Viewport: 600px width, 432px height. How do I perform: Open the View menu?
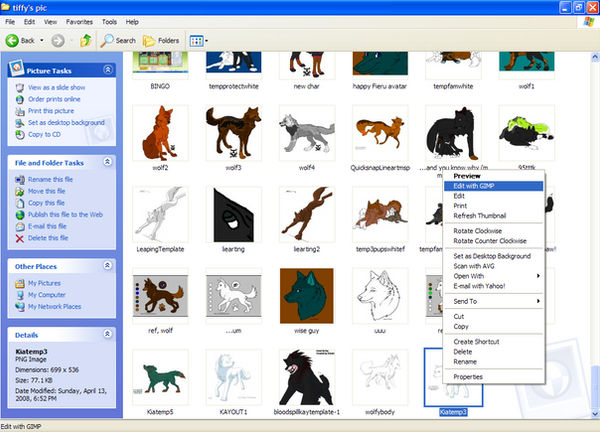click(x=50, y=22)
